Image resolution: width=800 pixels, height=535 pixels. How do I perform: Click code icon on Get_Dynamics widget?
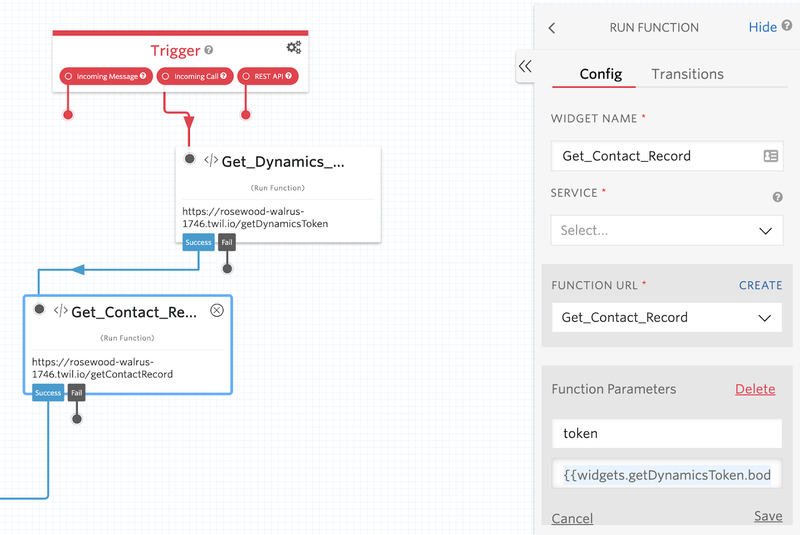(211, 161)
